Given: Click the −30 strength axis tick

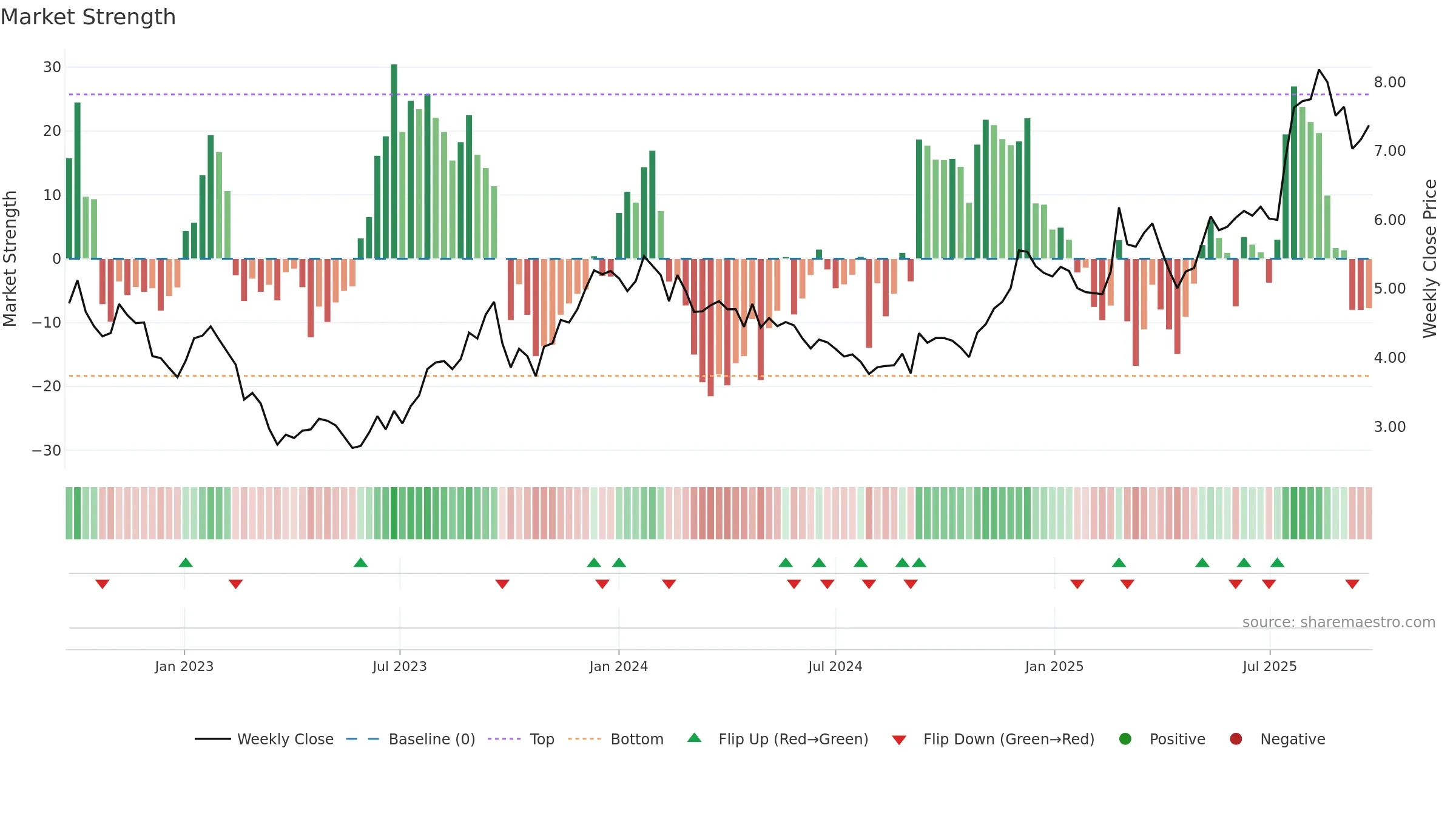Looking at the screenshot, I should click(x=47, y=450).
